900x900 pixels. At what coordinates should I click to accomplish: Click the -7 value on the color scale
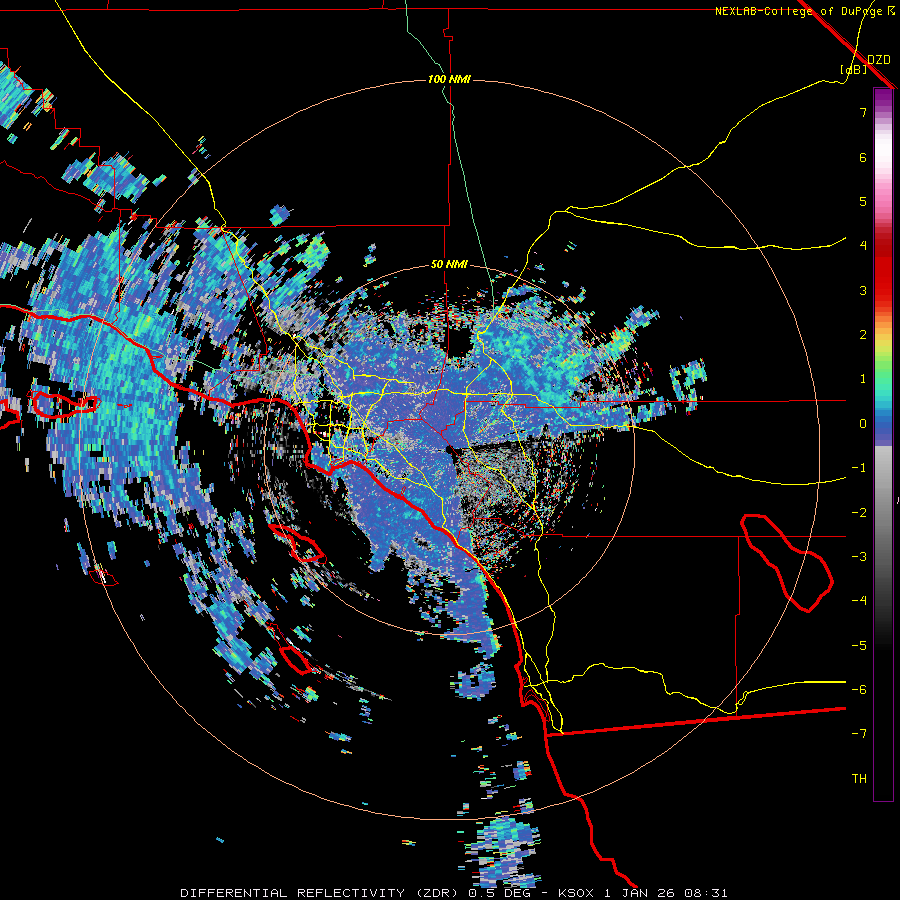(x=859, y=734)
